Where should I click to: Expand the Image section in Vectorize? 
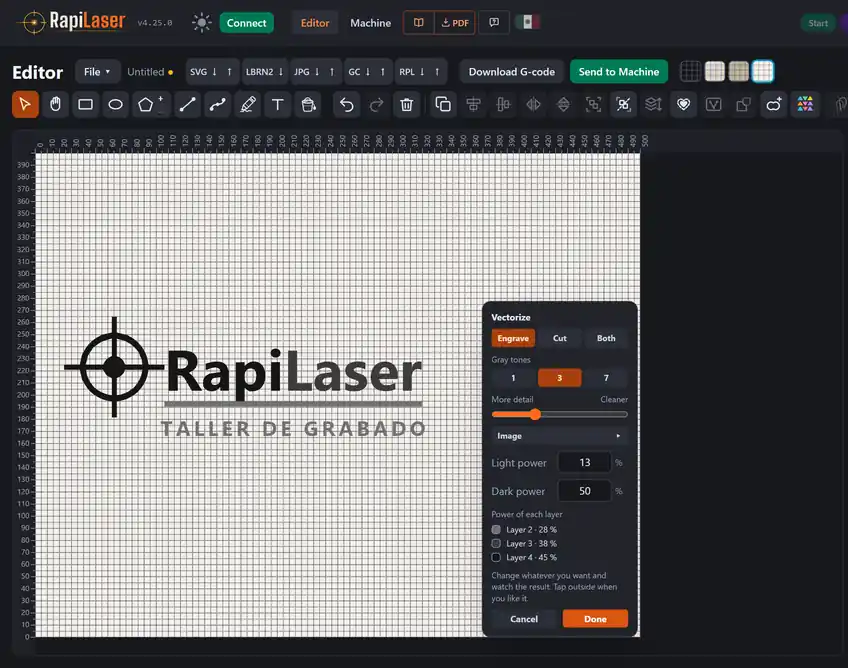click(x=559, y=435)
